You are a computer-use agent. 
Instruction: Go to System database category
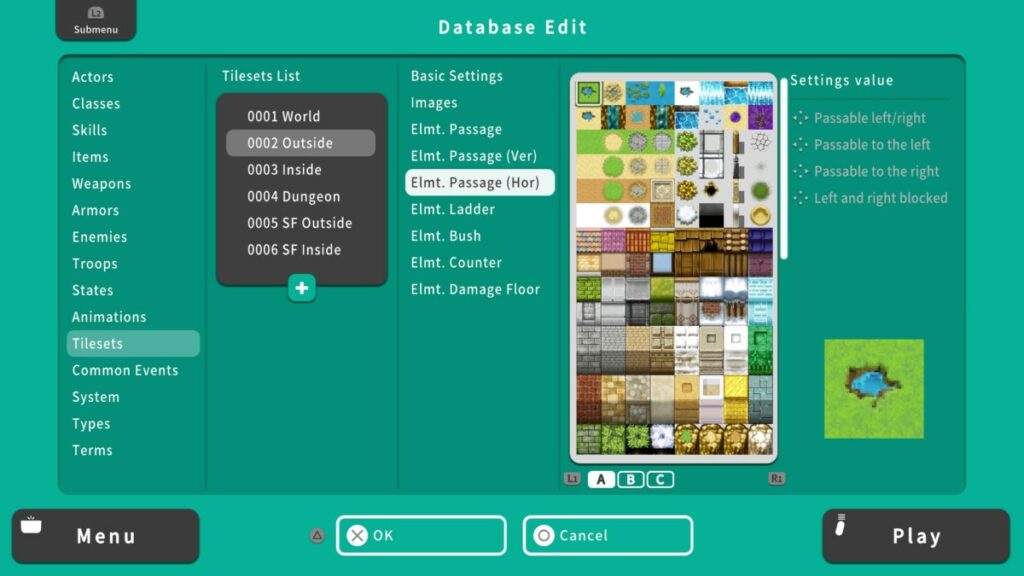click(x=95, y=397)
